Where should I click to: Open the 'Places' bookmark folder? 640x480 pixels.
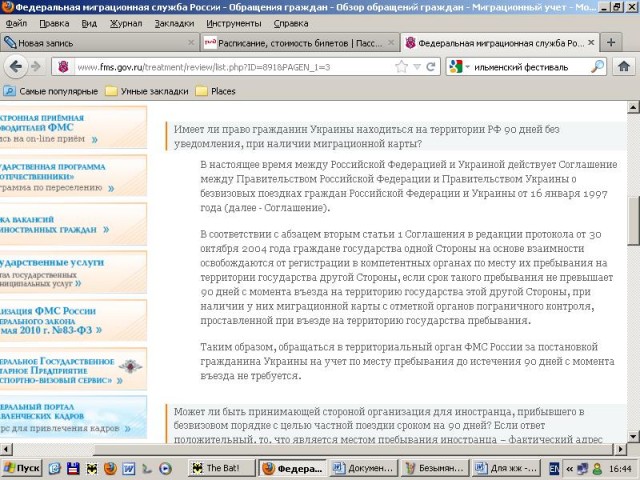[x=216, y=91]
